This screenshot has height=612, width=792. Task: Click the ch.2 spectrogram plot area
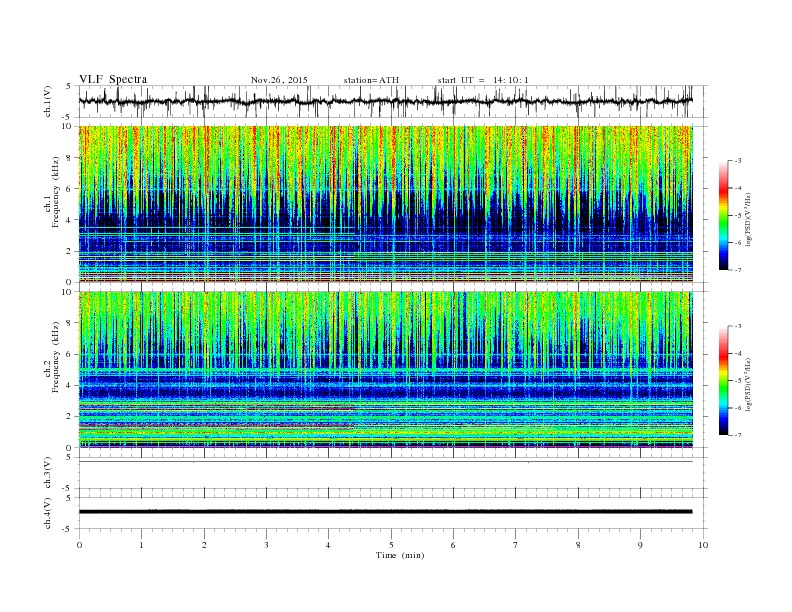(385, 370)
